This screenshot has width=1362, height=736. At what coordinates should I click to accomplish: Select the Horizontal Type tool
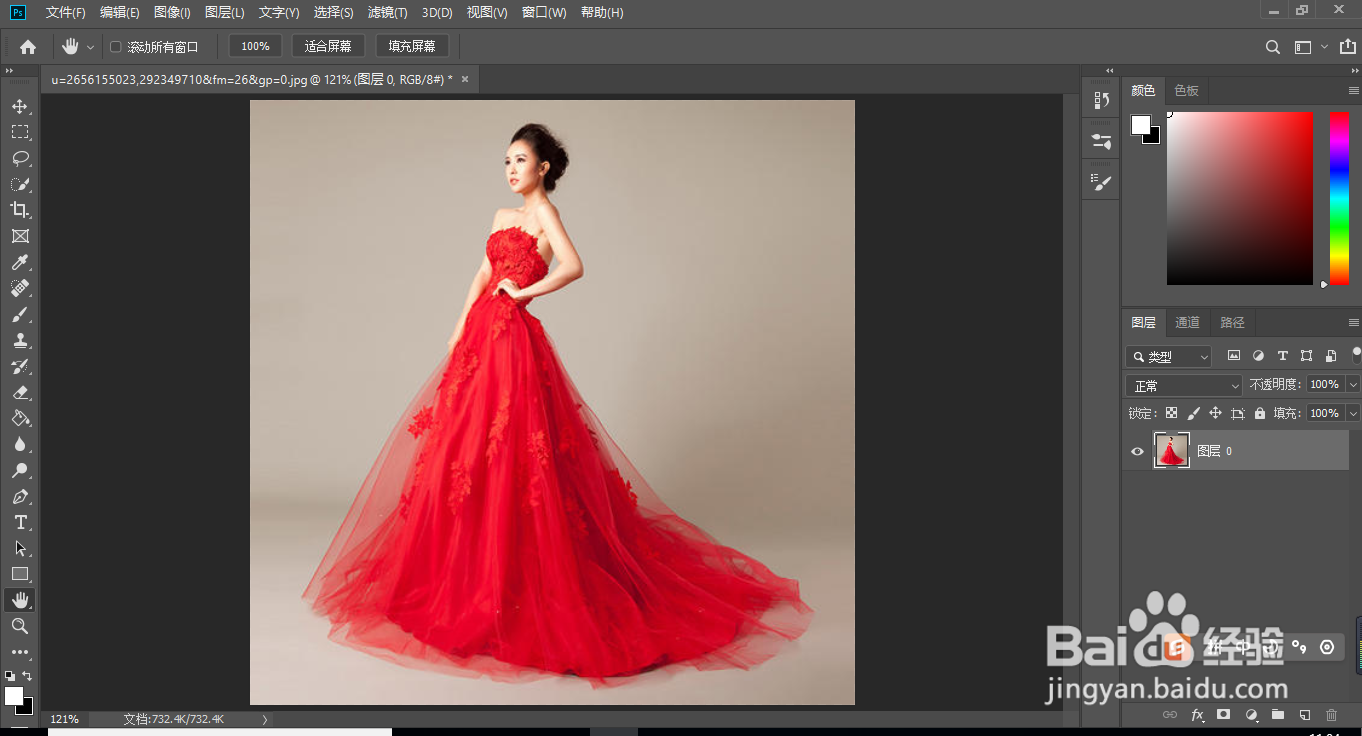coord(20,521)
